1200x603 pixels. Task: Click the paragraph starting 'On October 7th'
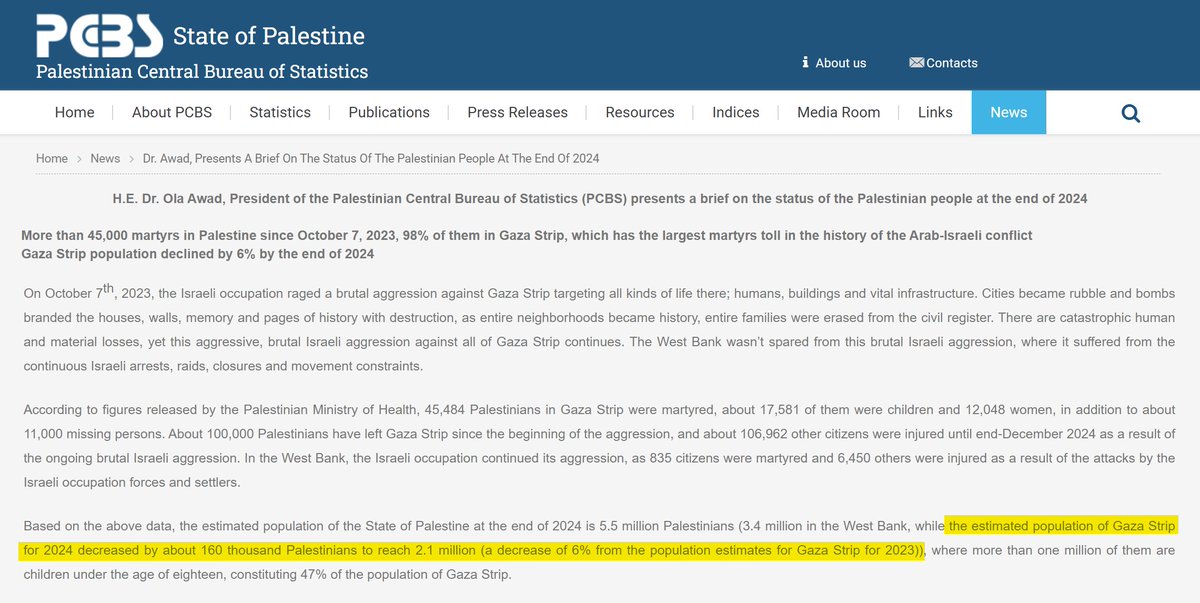tap(599, 328)
